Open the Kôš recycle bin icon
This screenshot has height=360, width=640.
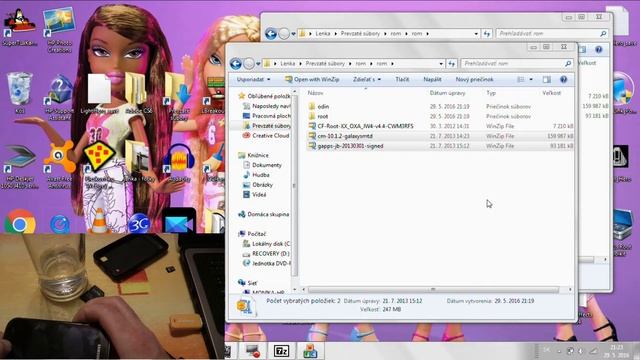click(x=19, y=93)
